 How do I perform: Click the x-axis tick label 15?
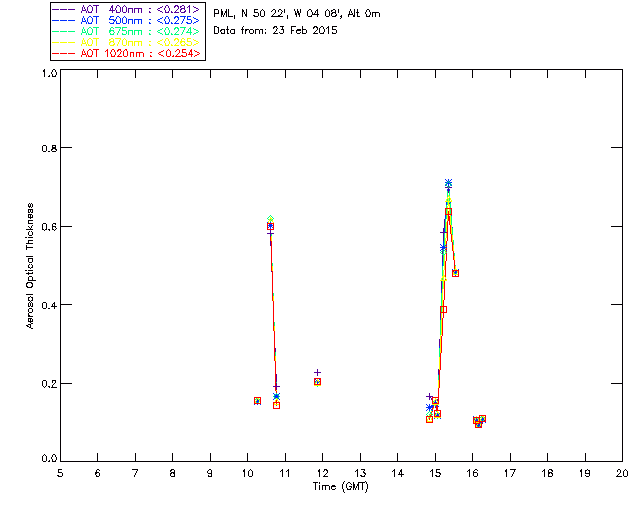435,473
